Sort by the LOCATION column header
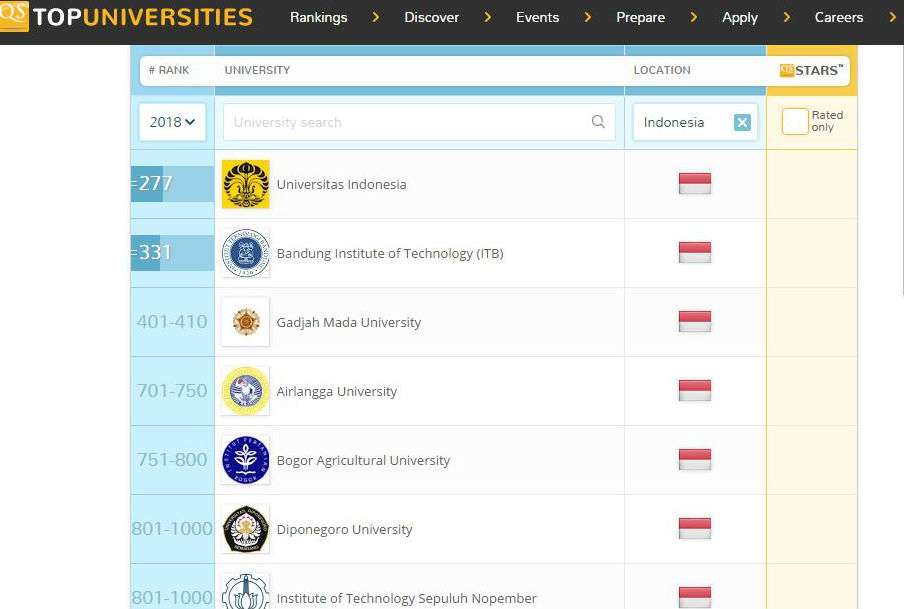 pos(662,70)
